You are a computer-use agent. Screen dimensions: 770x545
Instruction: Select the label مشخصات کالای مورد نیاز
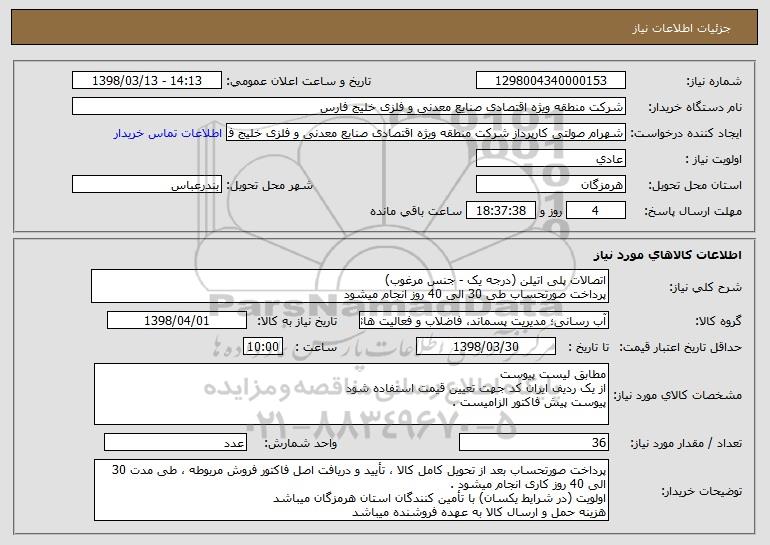(x=678, y=395)
